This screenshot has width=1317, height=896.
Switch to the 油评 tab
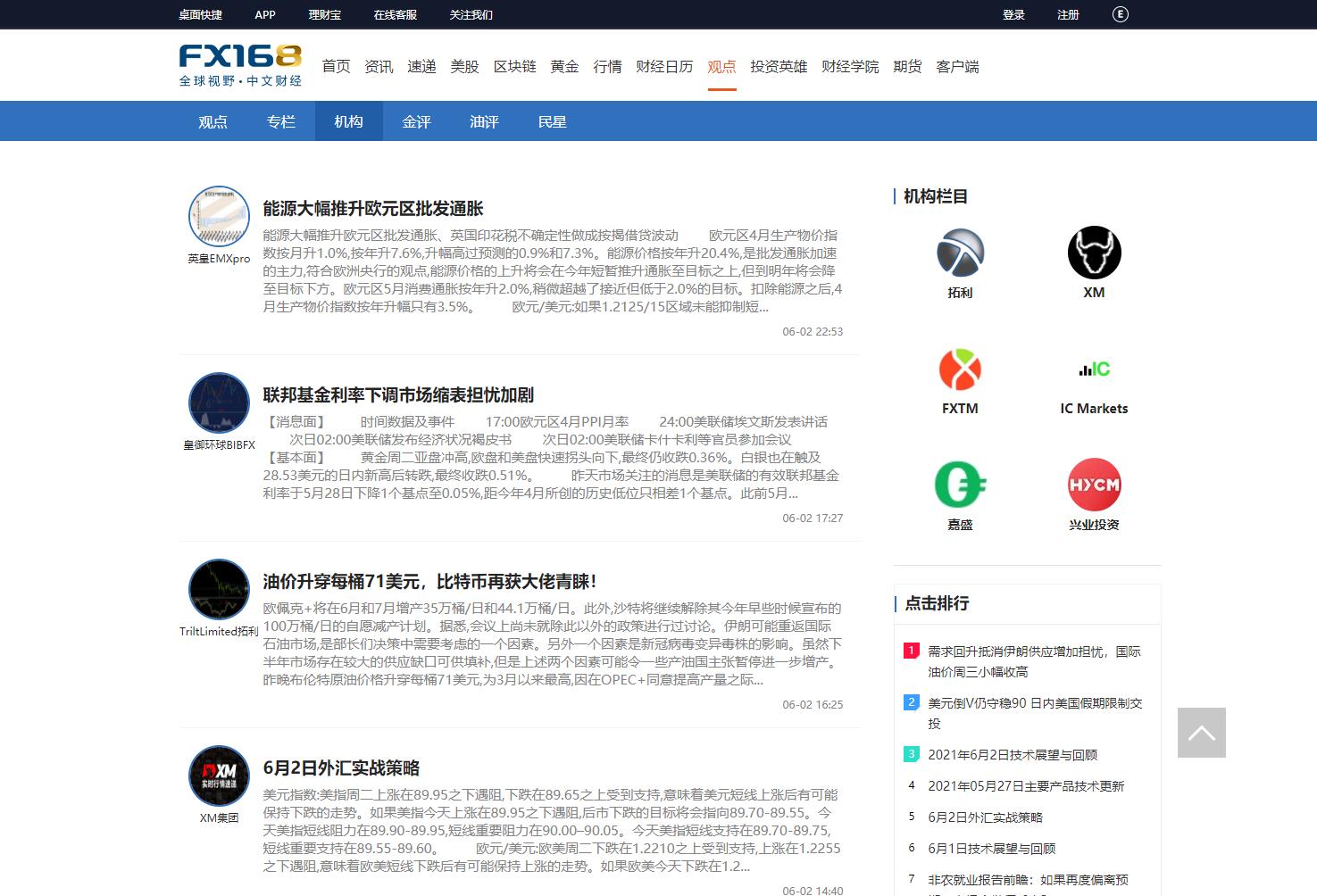coord(484,121)
